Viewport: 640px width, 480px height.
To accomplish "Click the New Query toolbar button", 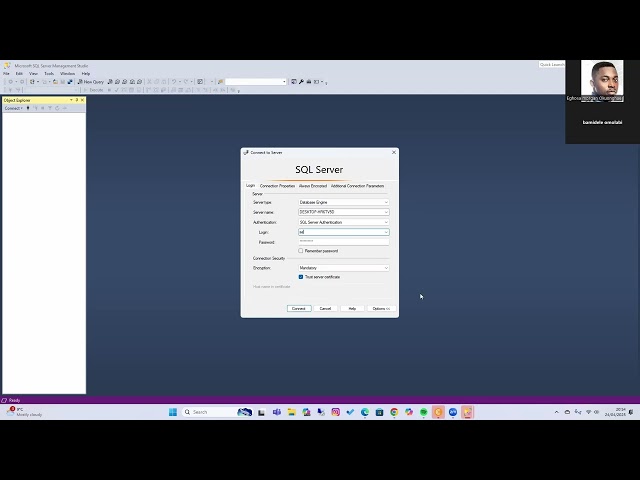I will [x=91, y=82].
